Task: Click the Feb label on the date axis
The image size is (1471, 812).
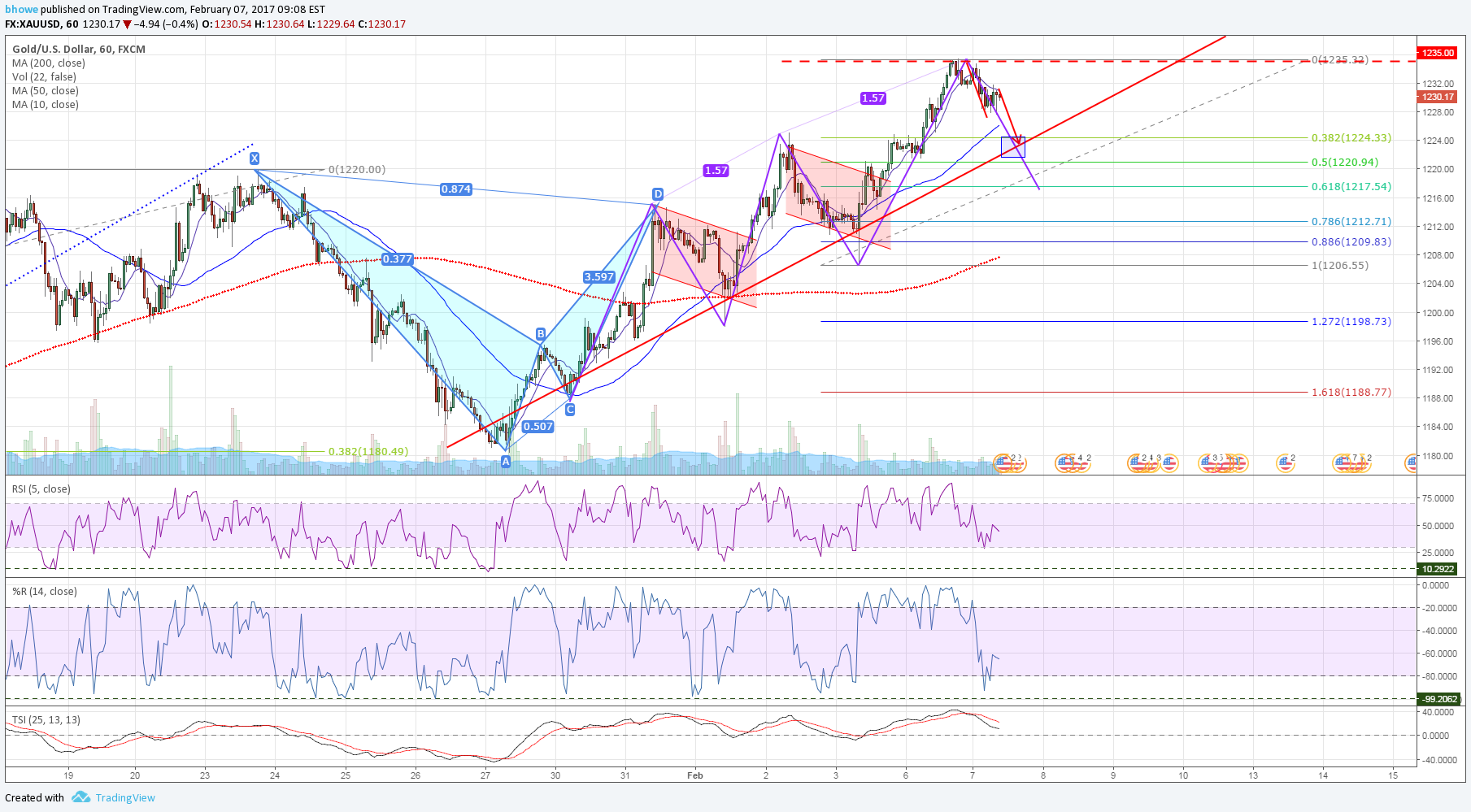Action: (x=695, y=775)
